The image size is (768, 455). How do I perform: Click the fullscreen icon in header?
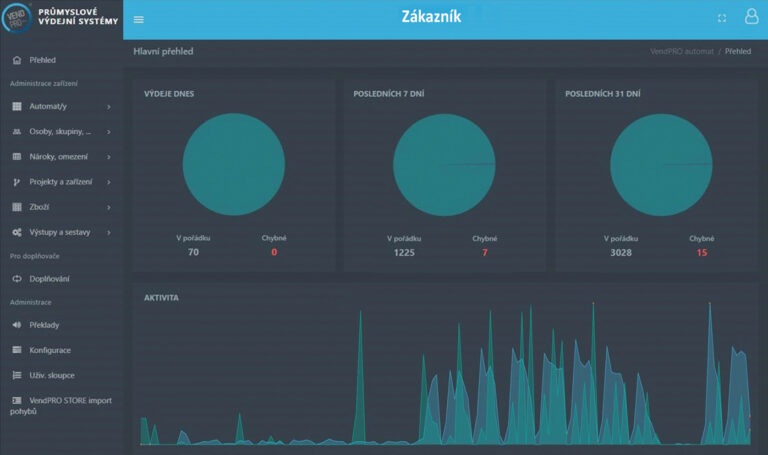(x=722, y=18)
